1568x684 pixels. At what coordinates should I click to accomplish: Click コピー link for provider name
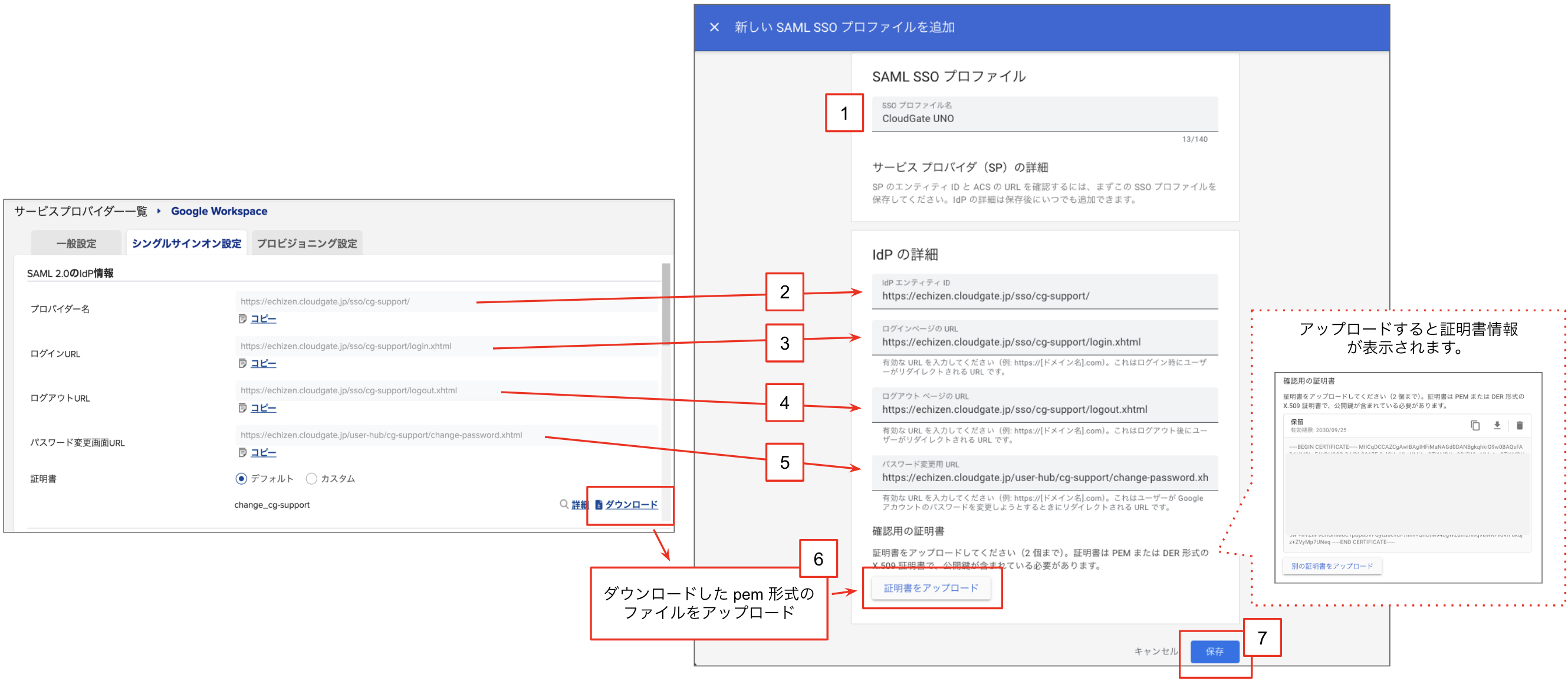pos(263,319)
